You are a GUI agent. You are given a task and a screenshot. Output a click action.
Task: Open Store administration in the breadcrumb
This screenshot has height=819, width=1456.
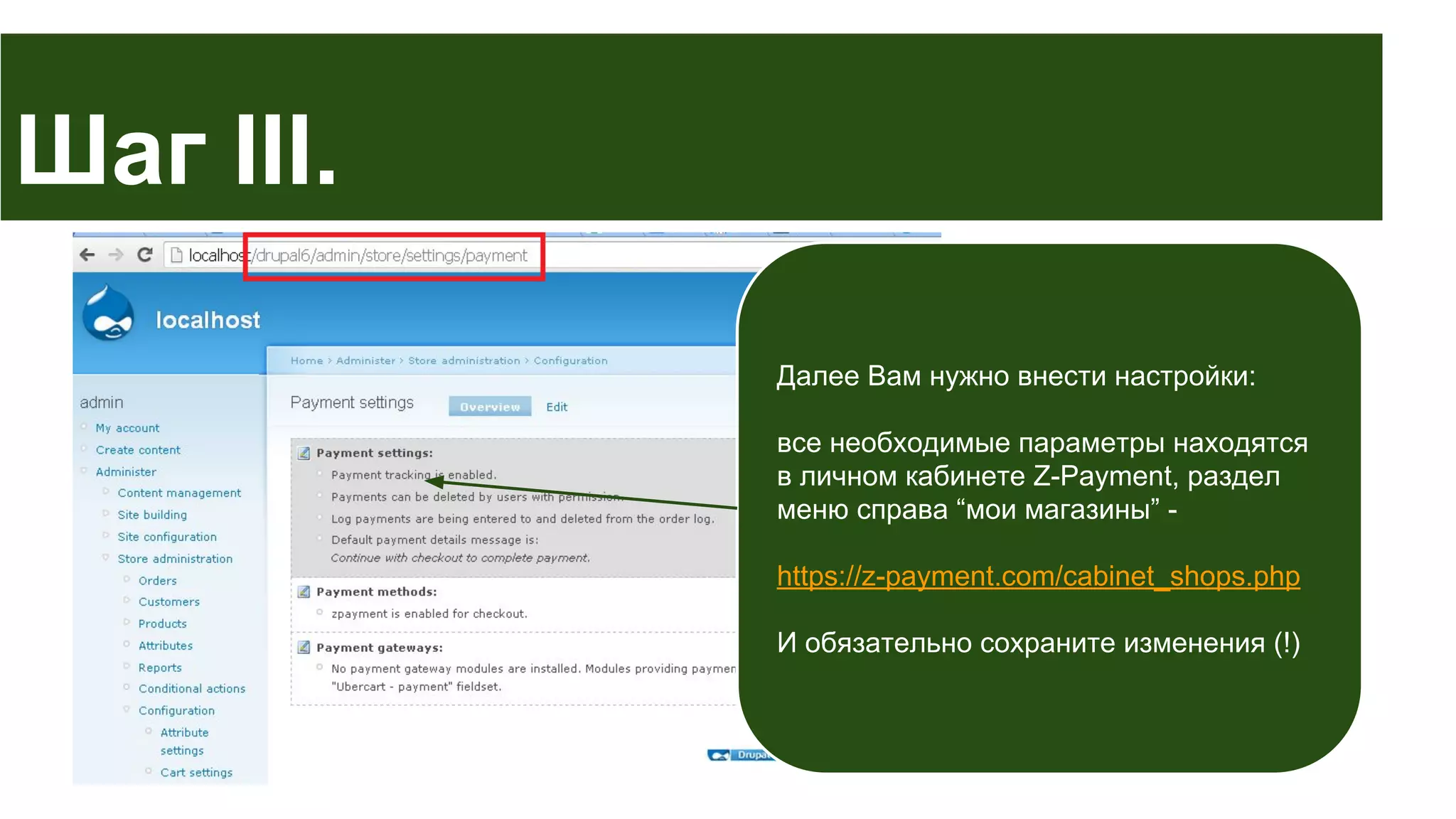point(464,360)
